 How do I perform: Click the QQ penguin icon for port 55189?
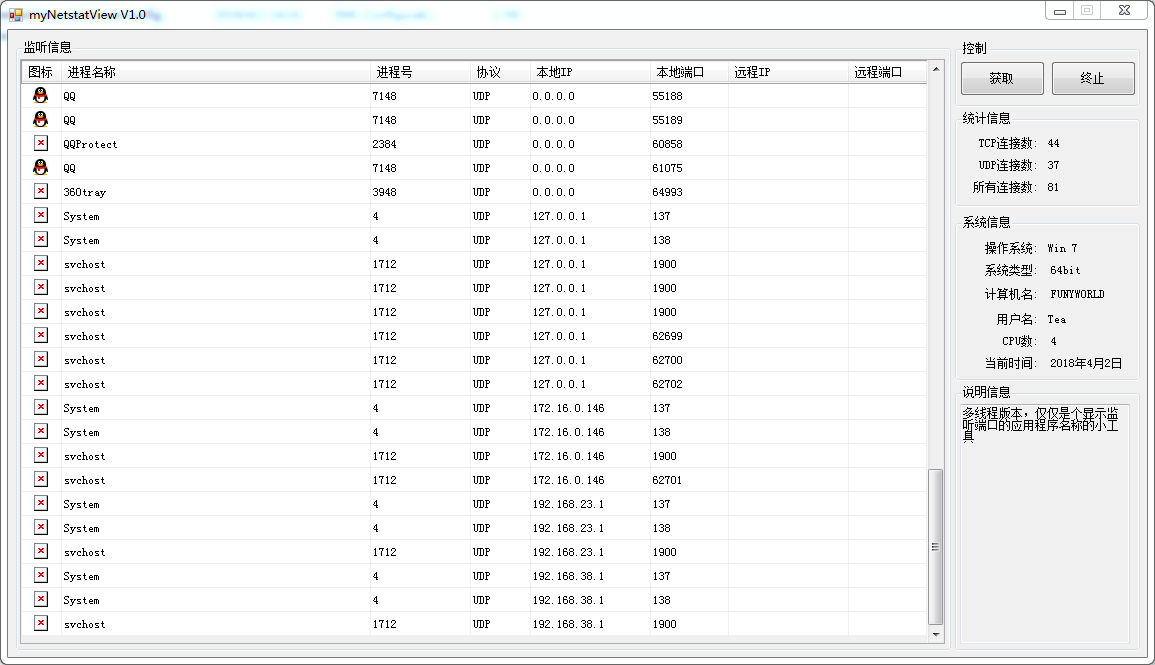41,119
